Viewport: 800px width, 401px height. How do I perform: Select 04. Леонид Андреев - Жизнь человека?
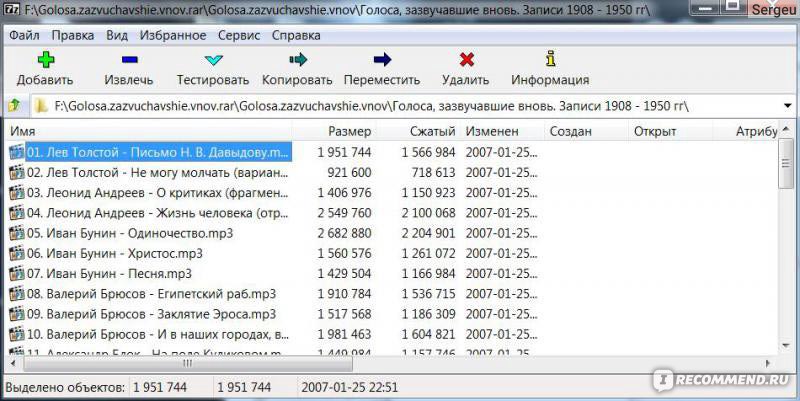[158, 213]
